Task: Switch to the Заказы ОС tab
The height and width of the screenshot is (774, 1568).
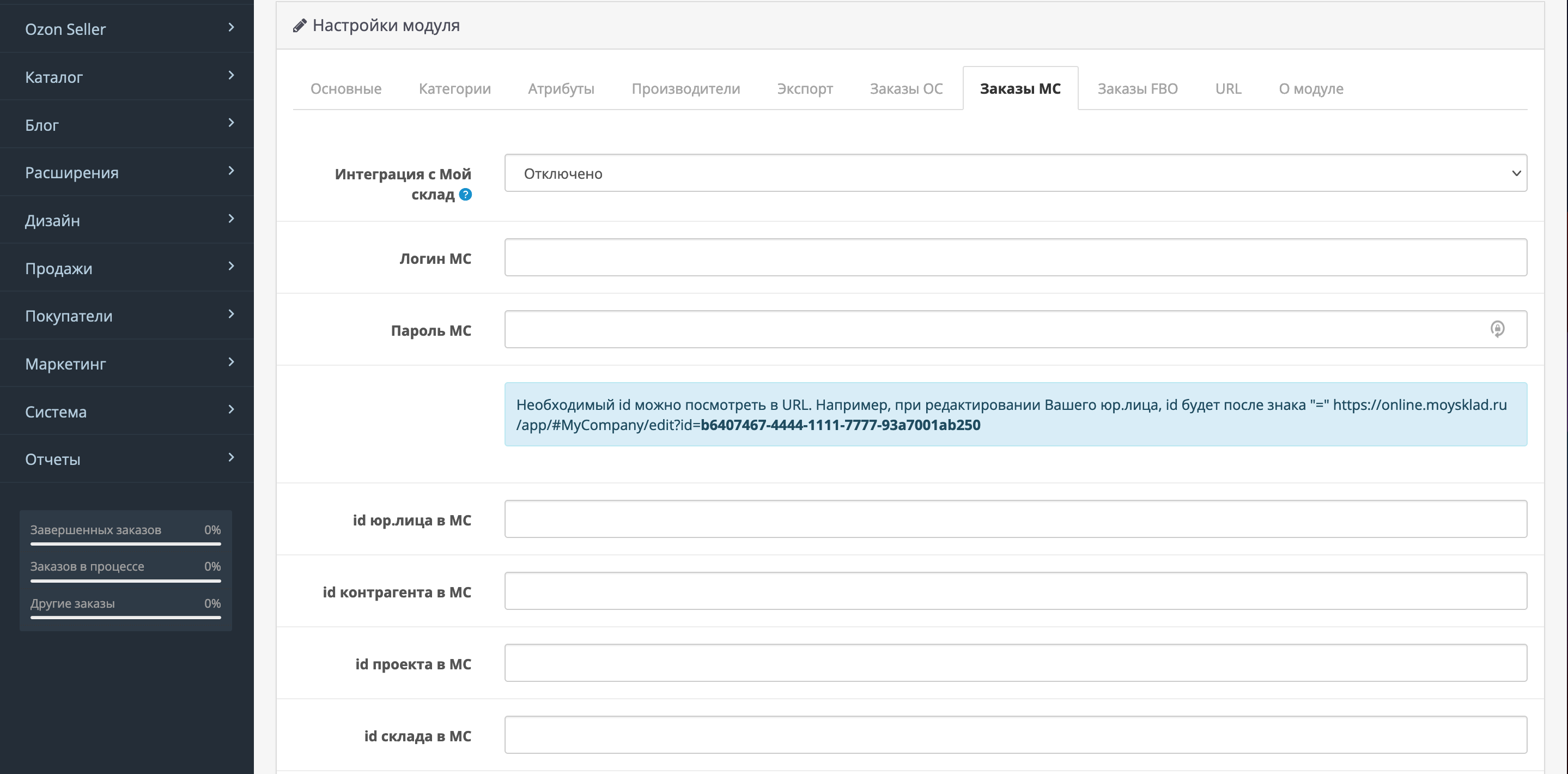Action: coord(905,89)
